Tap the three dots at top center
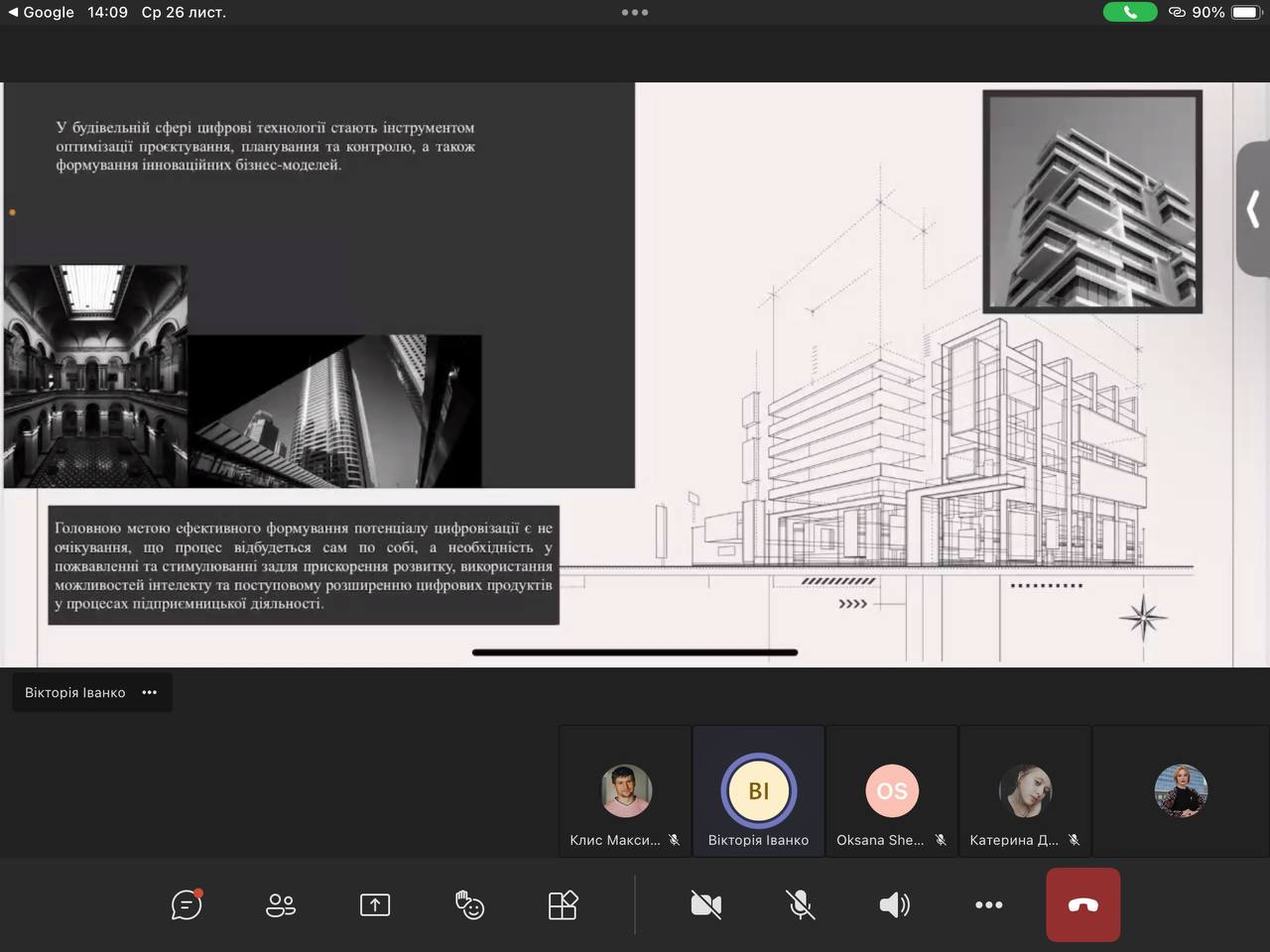Screen dimensions: 1270x952 (635, 13)
